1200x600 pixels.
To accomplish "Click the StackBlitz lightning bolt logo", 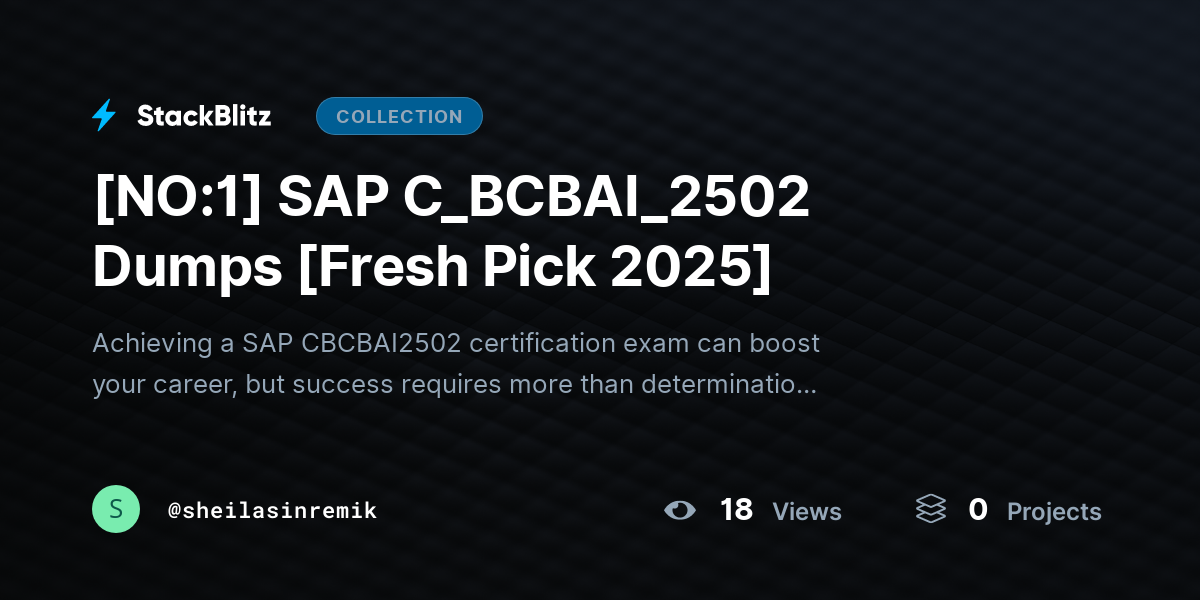I will click(x=104, y=116).
